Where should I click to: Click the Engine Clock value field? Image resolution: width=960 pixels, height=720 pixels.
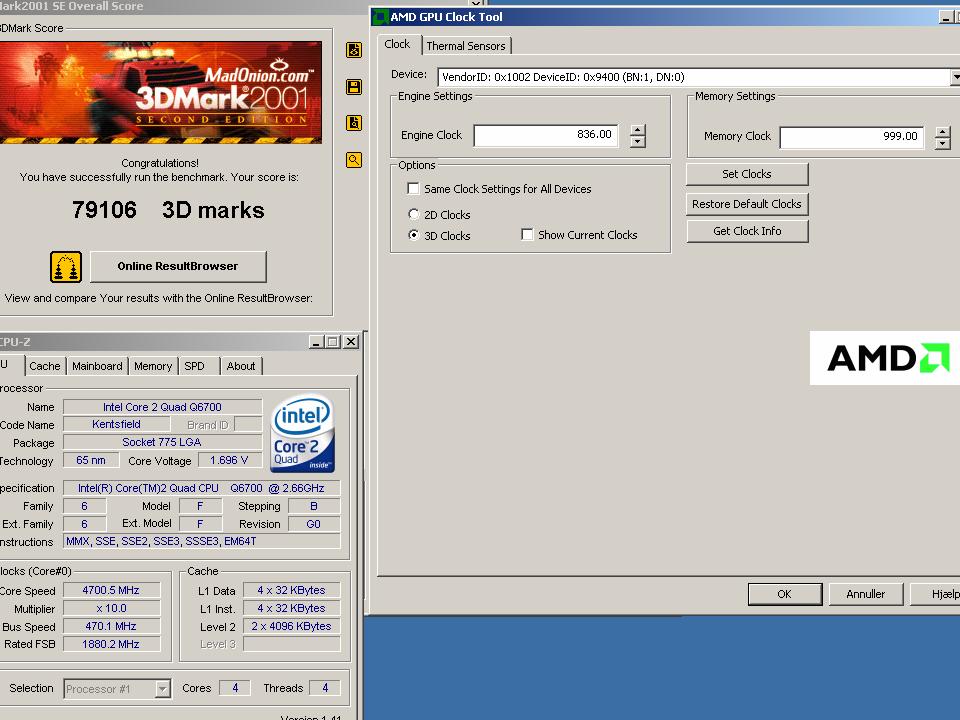[x=546, y=135]
